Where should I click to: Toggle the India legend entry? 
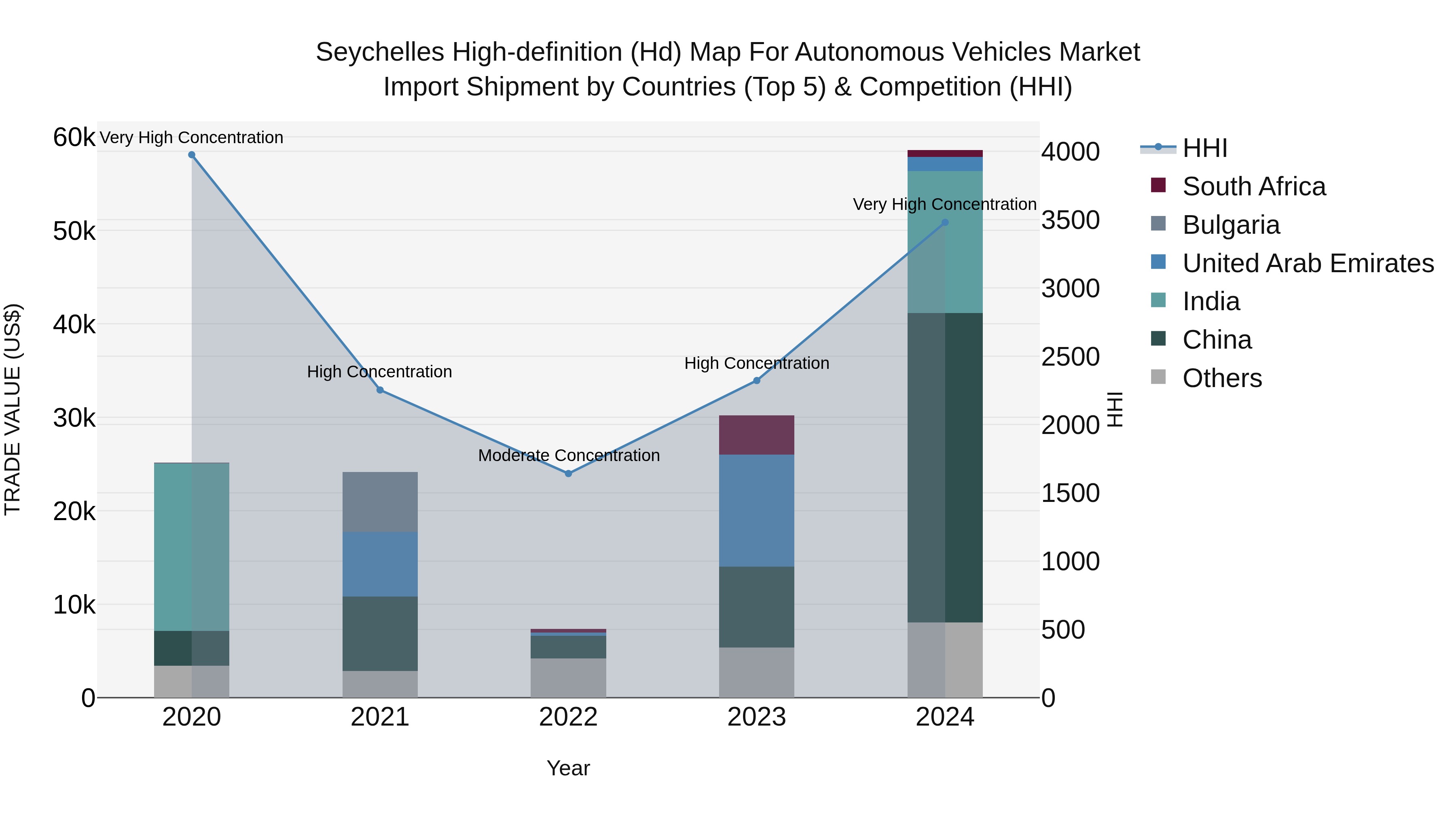coord(1196,301)
